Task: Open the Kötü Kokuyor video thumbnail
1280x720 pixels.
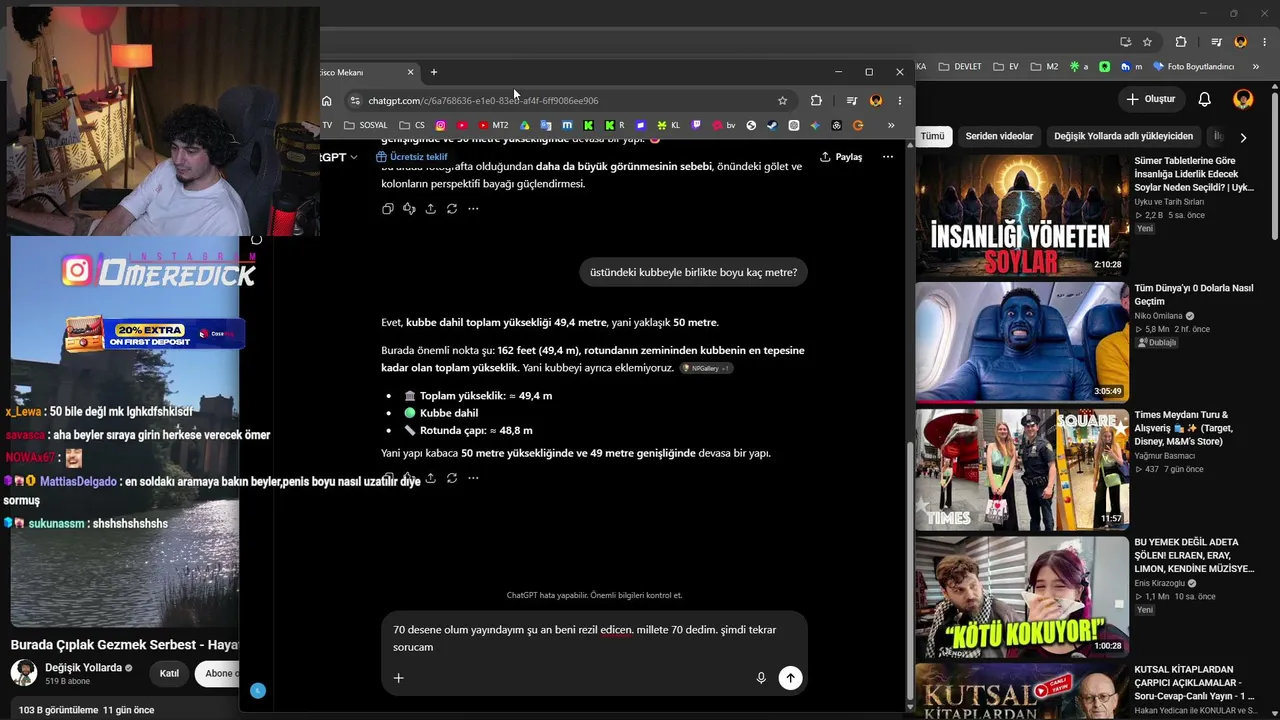Action: coord(1021,596)
